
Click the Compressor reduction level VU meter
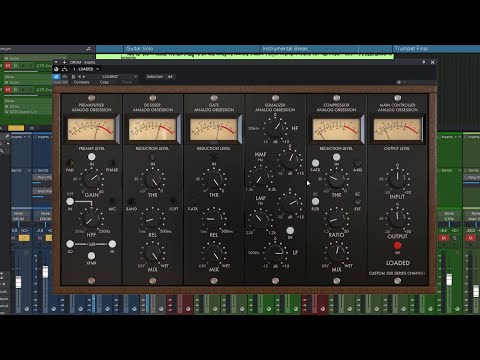(336, 129)
